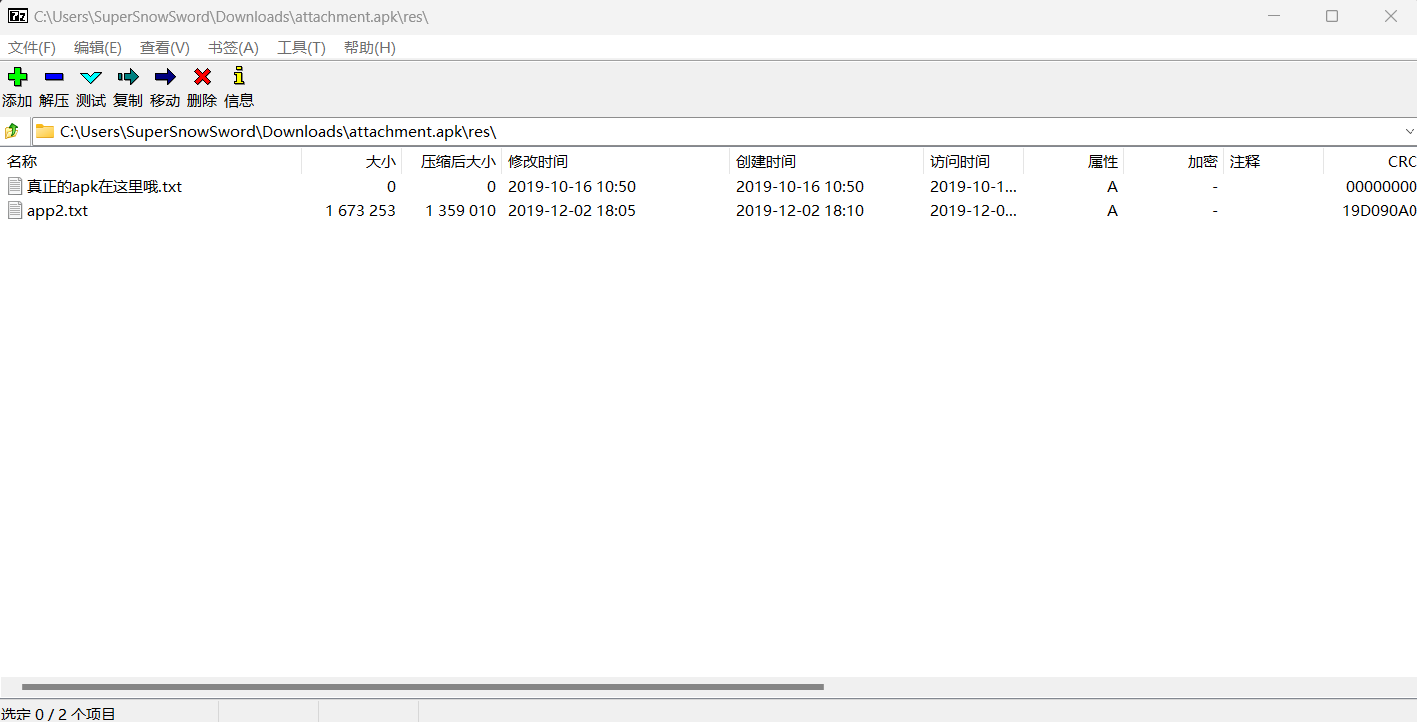
Task: Click the blue Extract (解压) toolbar icon
Action: coord(54,77)
